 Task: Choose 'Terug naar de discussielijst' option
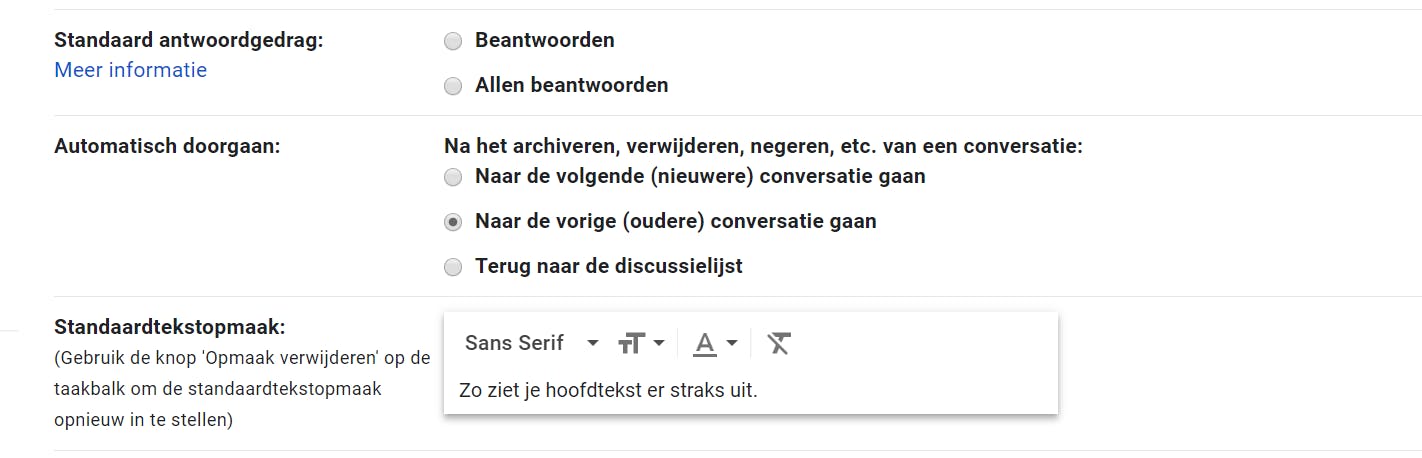[x=453, y=267]
